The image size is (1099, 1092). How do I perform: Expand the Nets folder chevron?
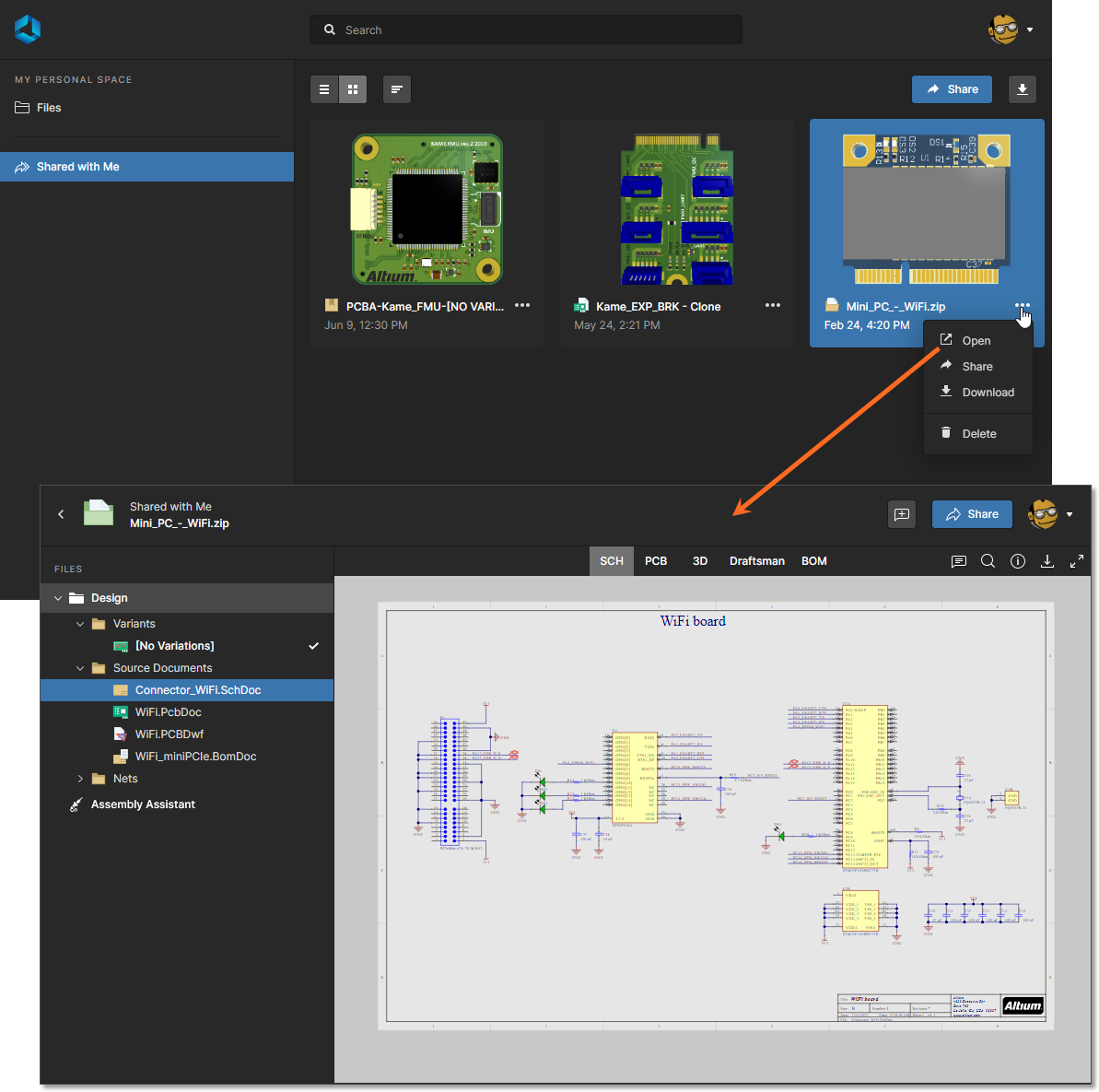pyautogui.click(x=80, y=779)
